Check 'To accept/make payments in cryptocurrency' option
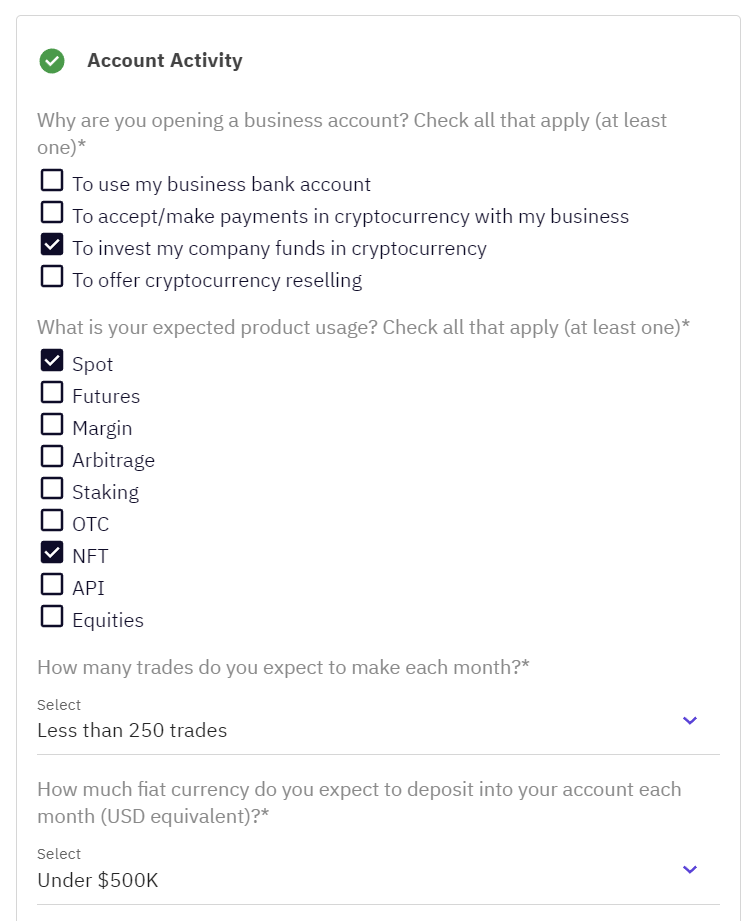The image size is (752, 921). tap(52, 213)
